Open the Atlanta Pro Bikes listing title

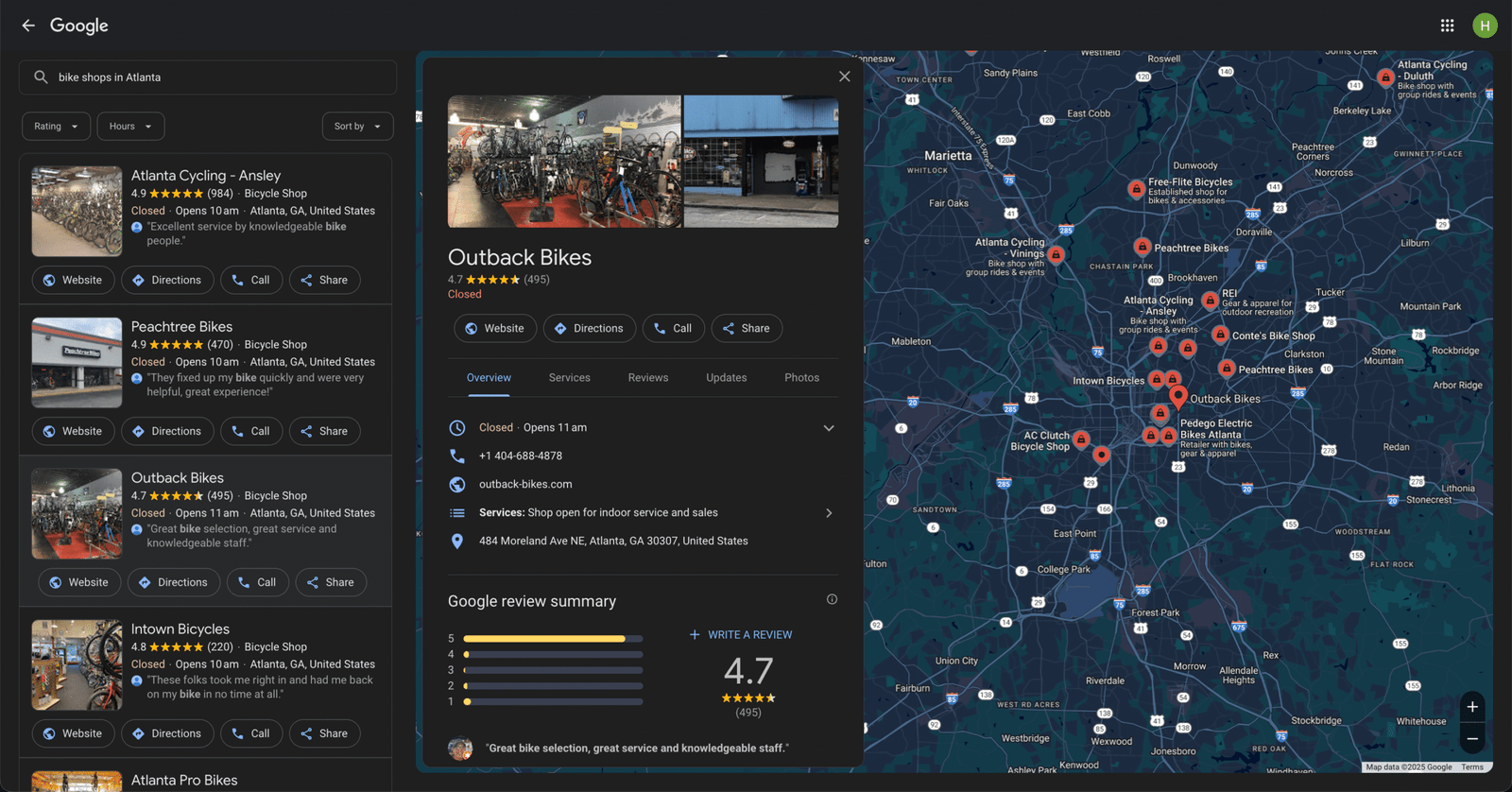pos(184,780)
